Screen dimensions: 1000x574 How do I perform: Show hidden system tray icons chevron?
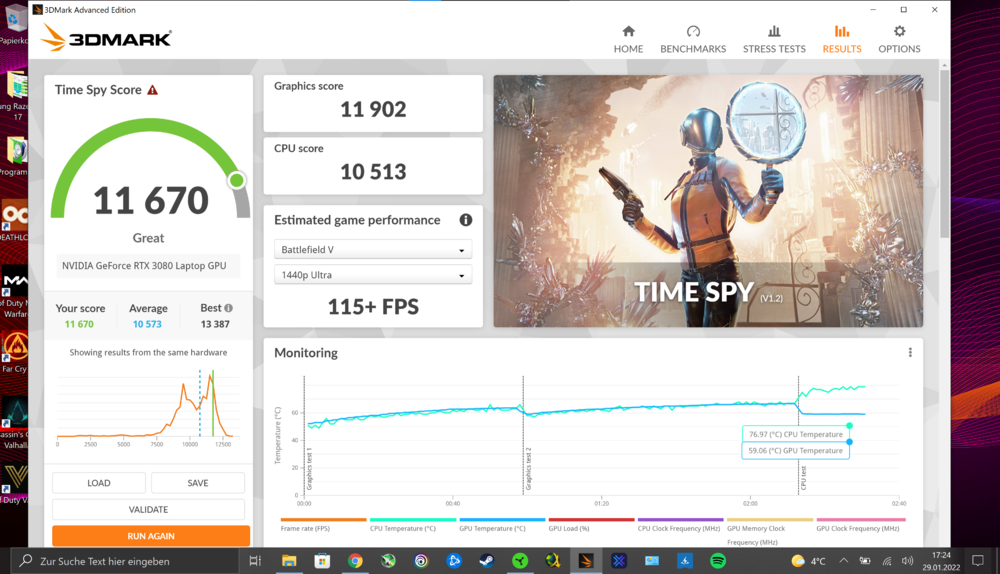842,561
